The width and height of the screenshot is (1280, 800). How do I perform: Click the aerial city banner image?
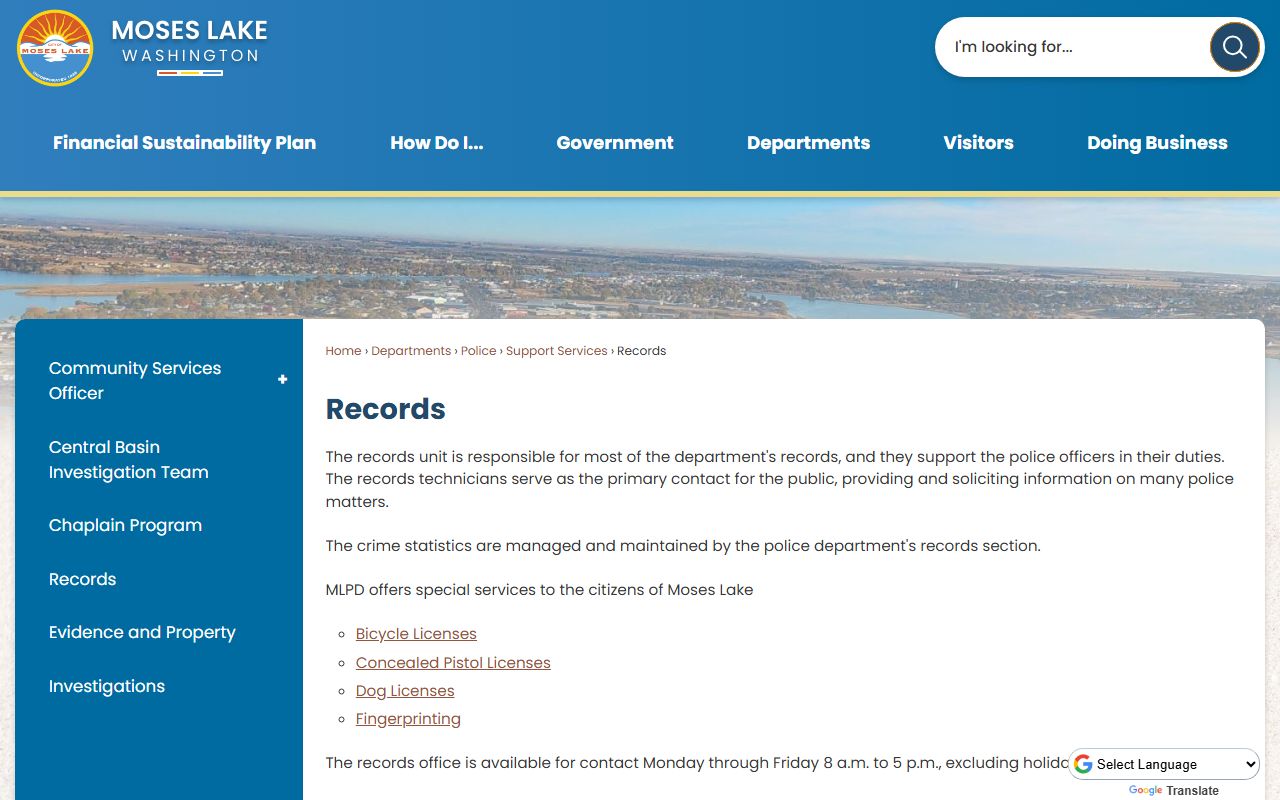(640, 258)
